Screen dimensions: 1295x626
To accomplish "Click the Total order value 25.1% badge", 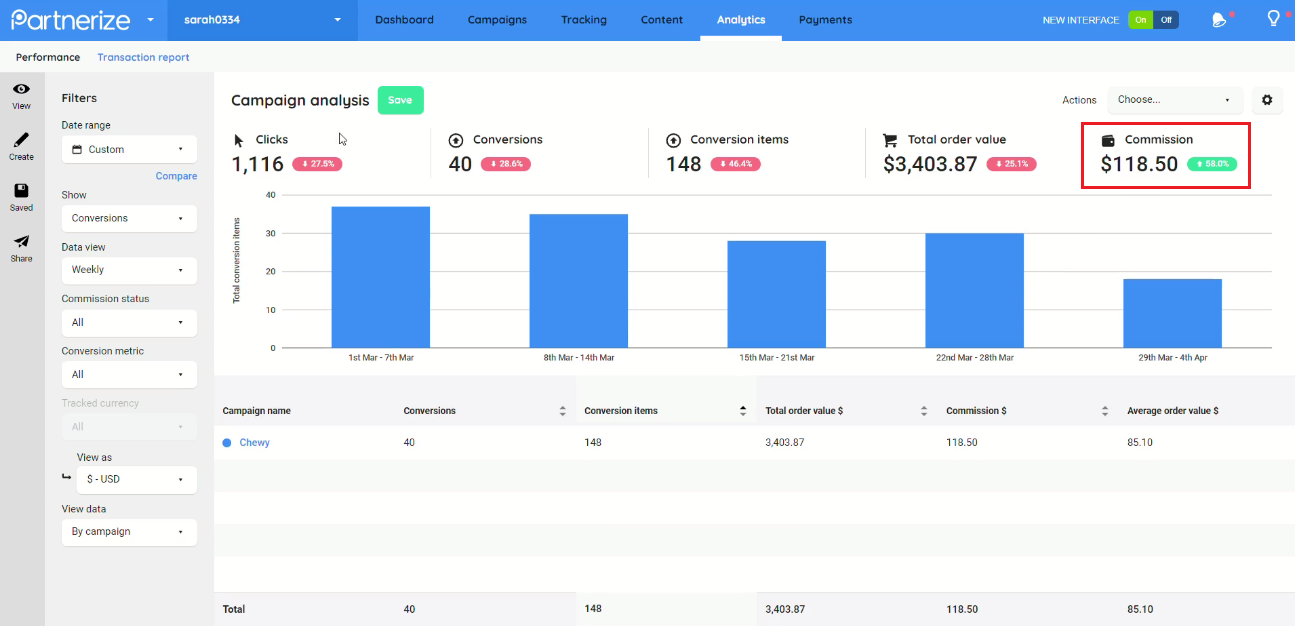I will click(x=1011, y=164).
